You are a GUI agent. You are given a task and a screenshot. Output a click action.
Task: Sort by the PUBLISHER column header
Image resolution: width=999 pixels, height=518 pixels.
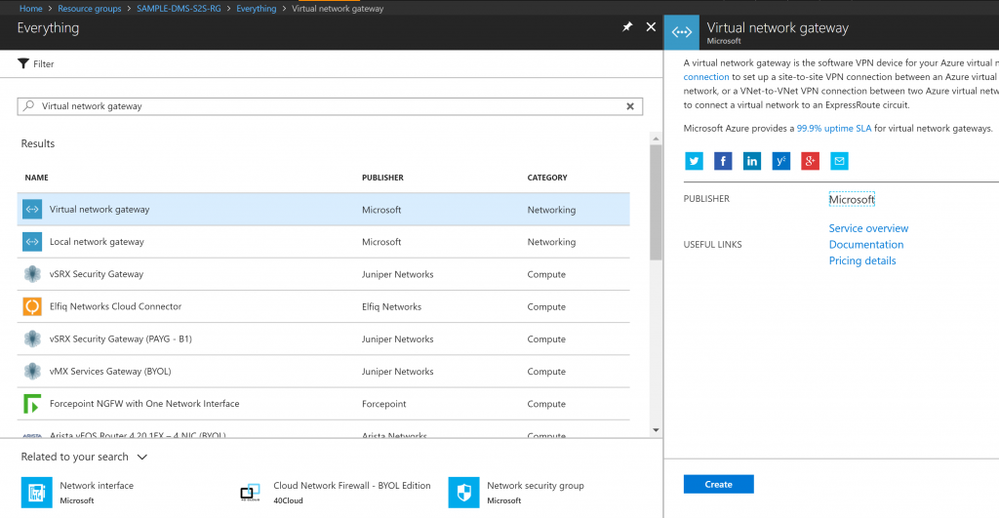click(382, 178)
